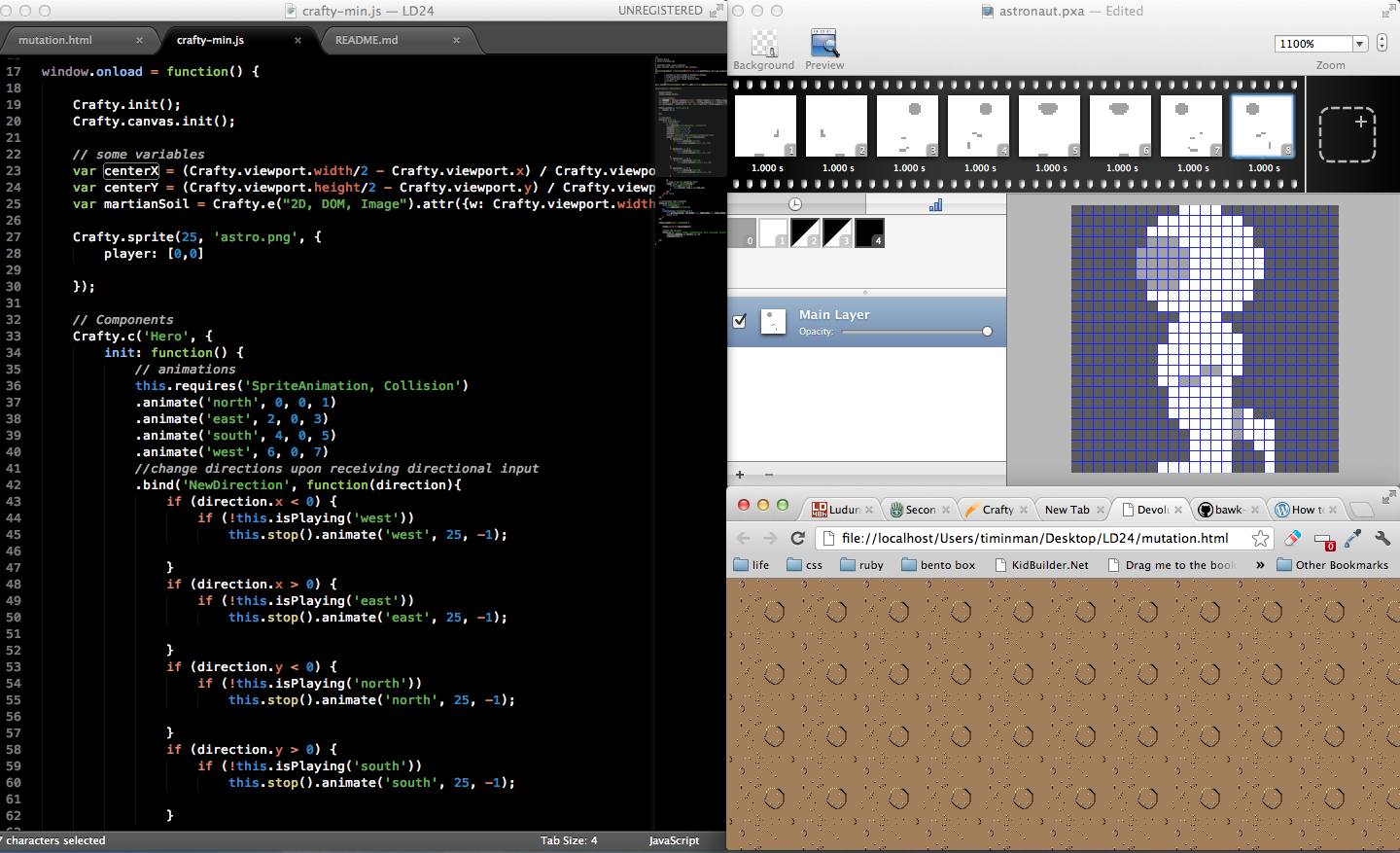This screenshot has height=853, width=1400.
Task: Add a new frame with the dashed plus box
Action: coord(1347,134)
